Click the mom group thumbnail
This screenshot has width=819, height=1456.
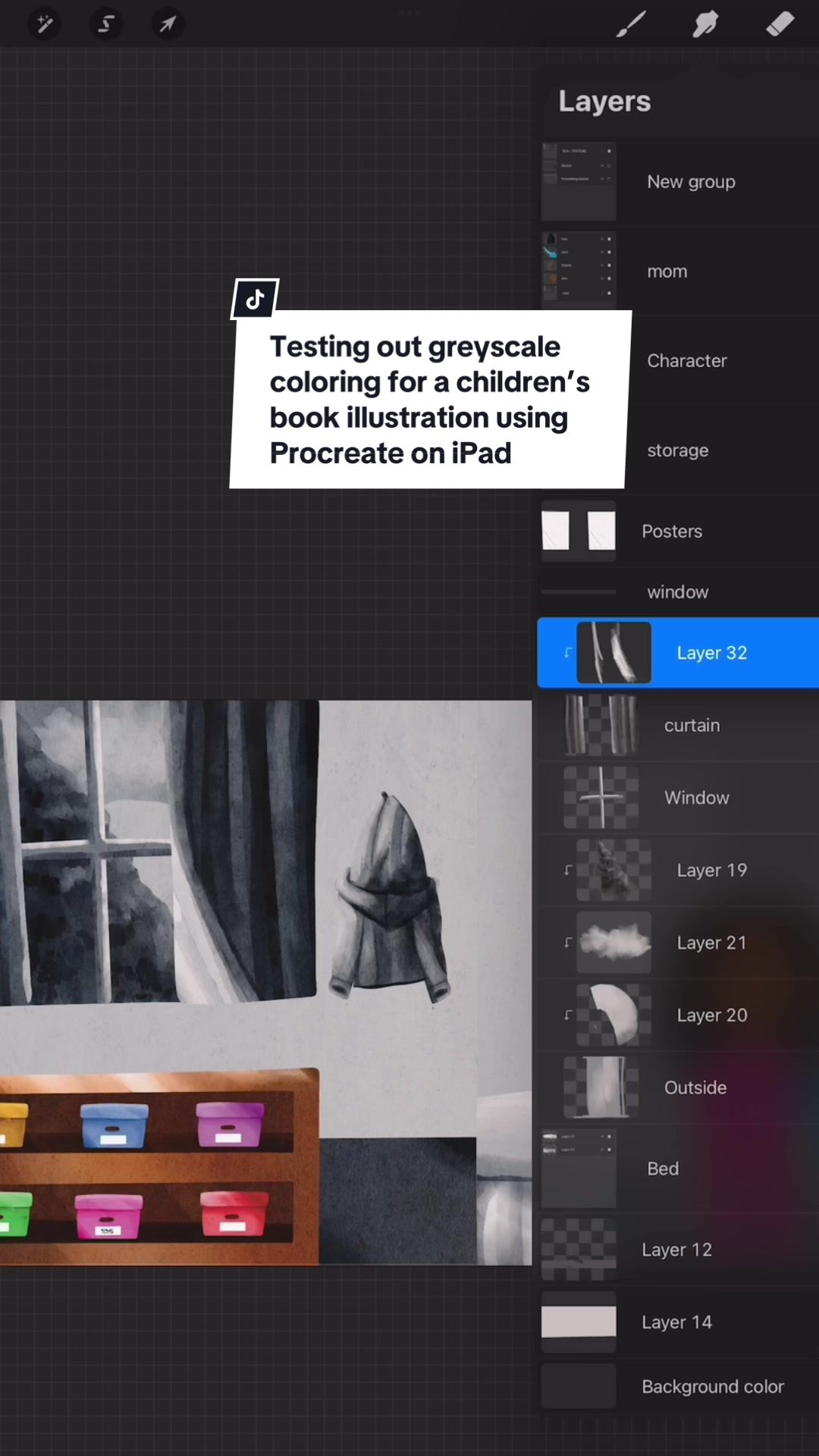pos(579,270)
